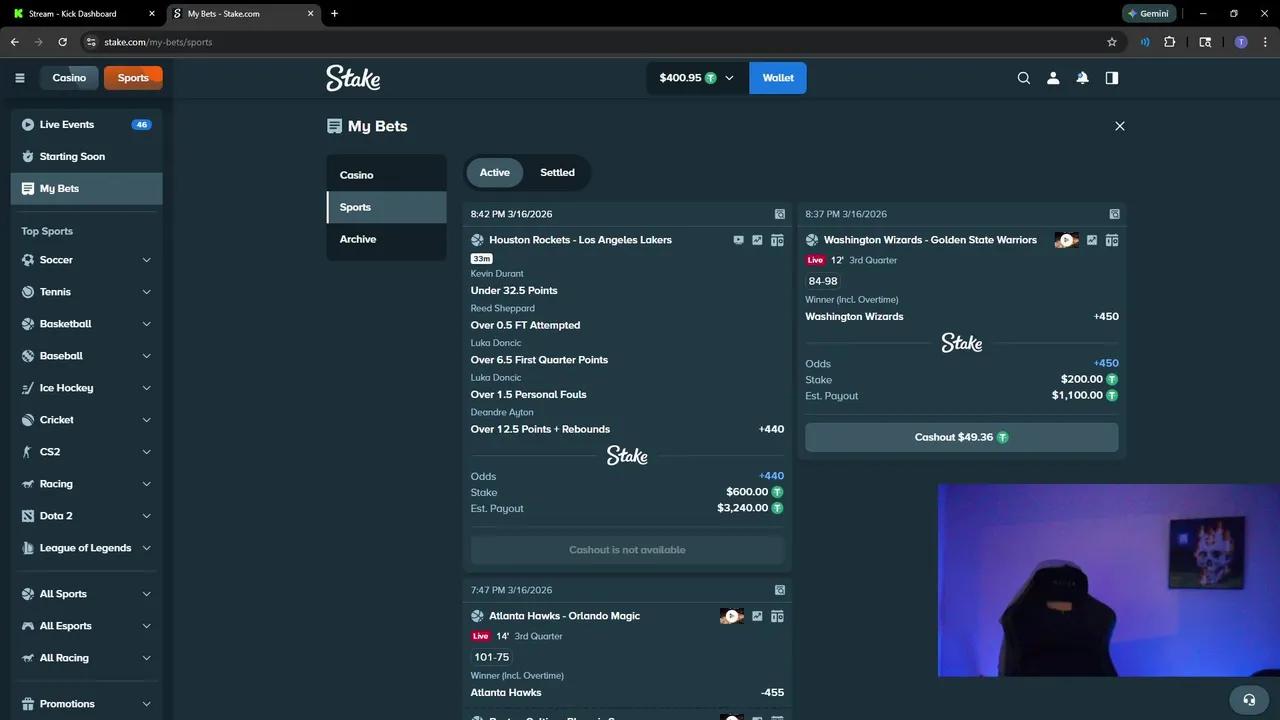Play live stream for Hawks - Magic
The width and height of the screenshot is (1280, 720).
tap(732, 616)
